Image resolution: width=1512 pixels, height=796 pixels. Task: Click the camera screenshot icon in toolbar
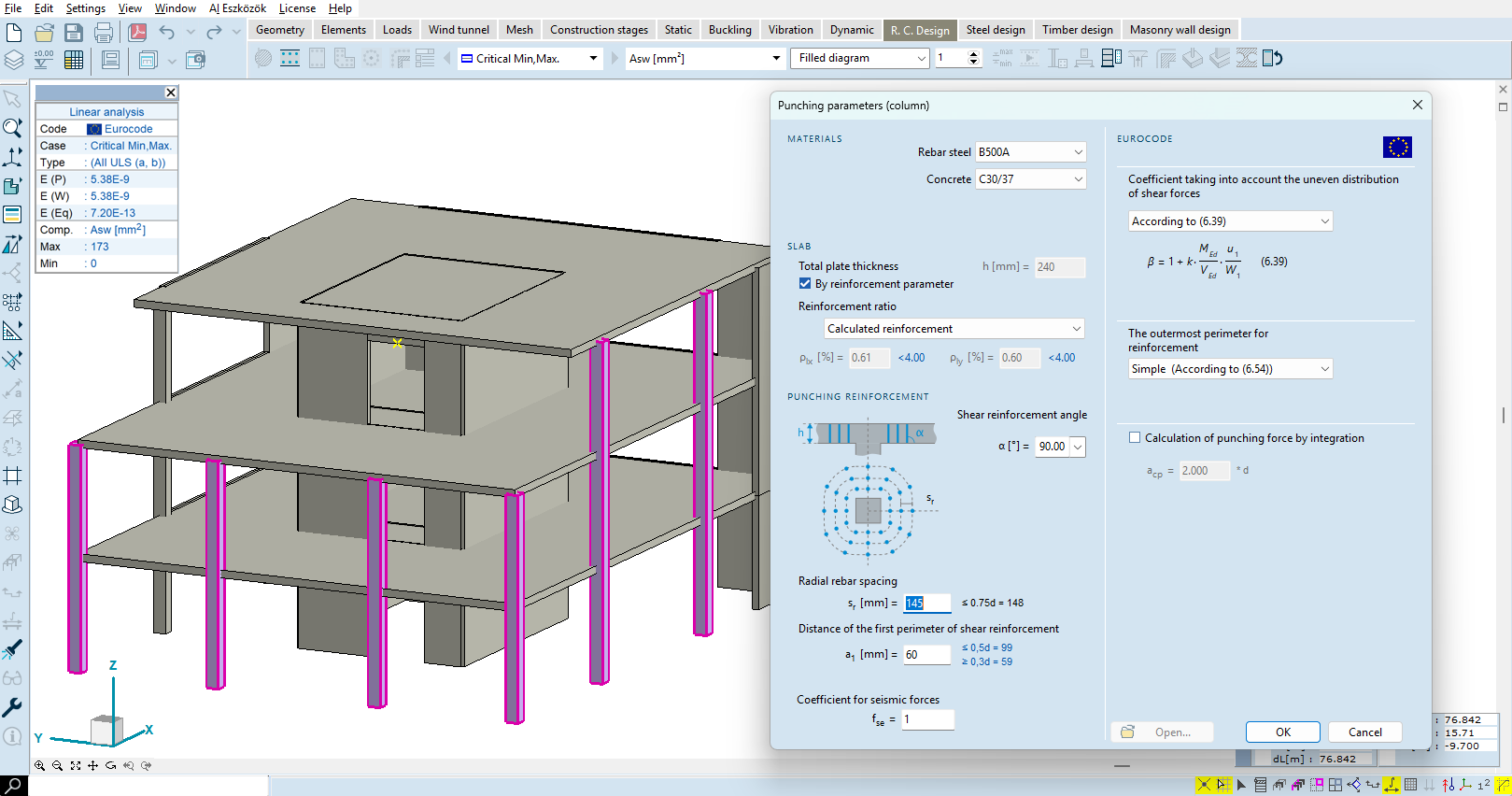(x=195, y=60)
